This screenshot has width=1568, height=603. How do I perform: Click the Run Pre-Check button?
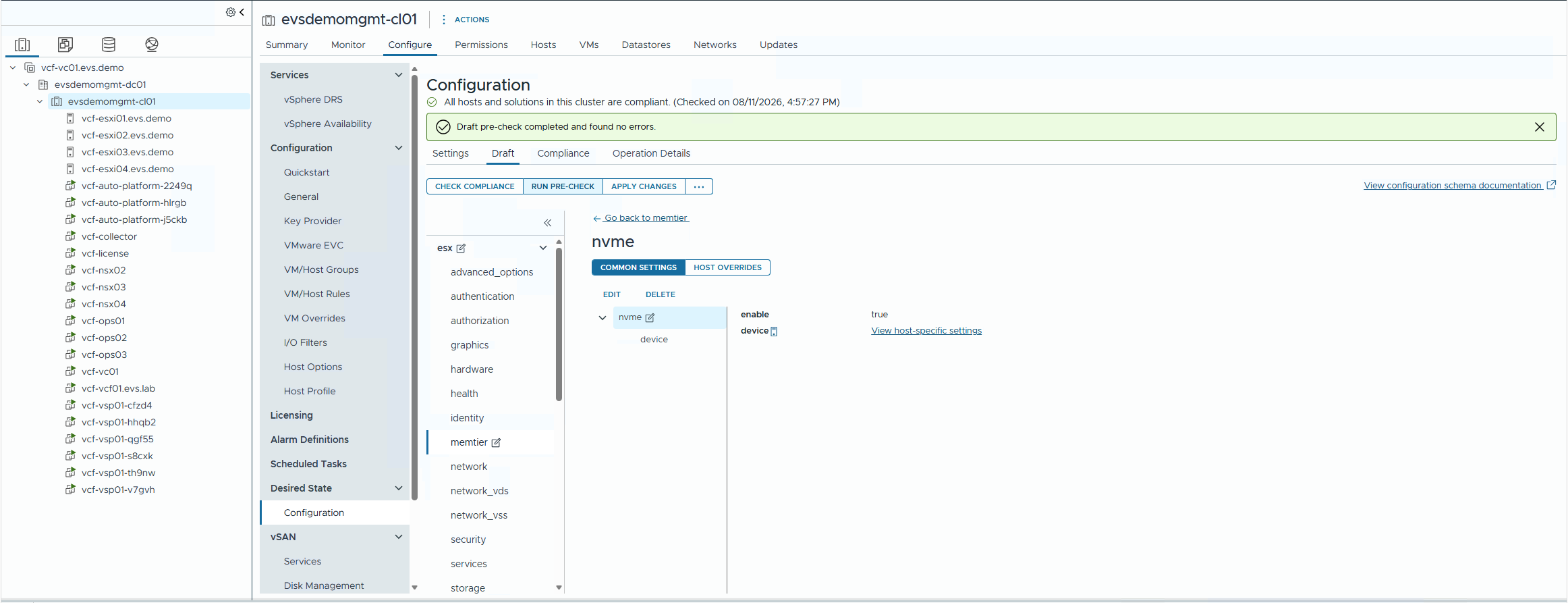click(x=563, y=186)
